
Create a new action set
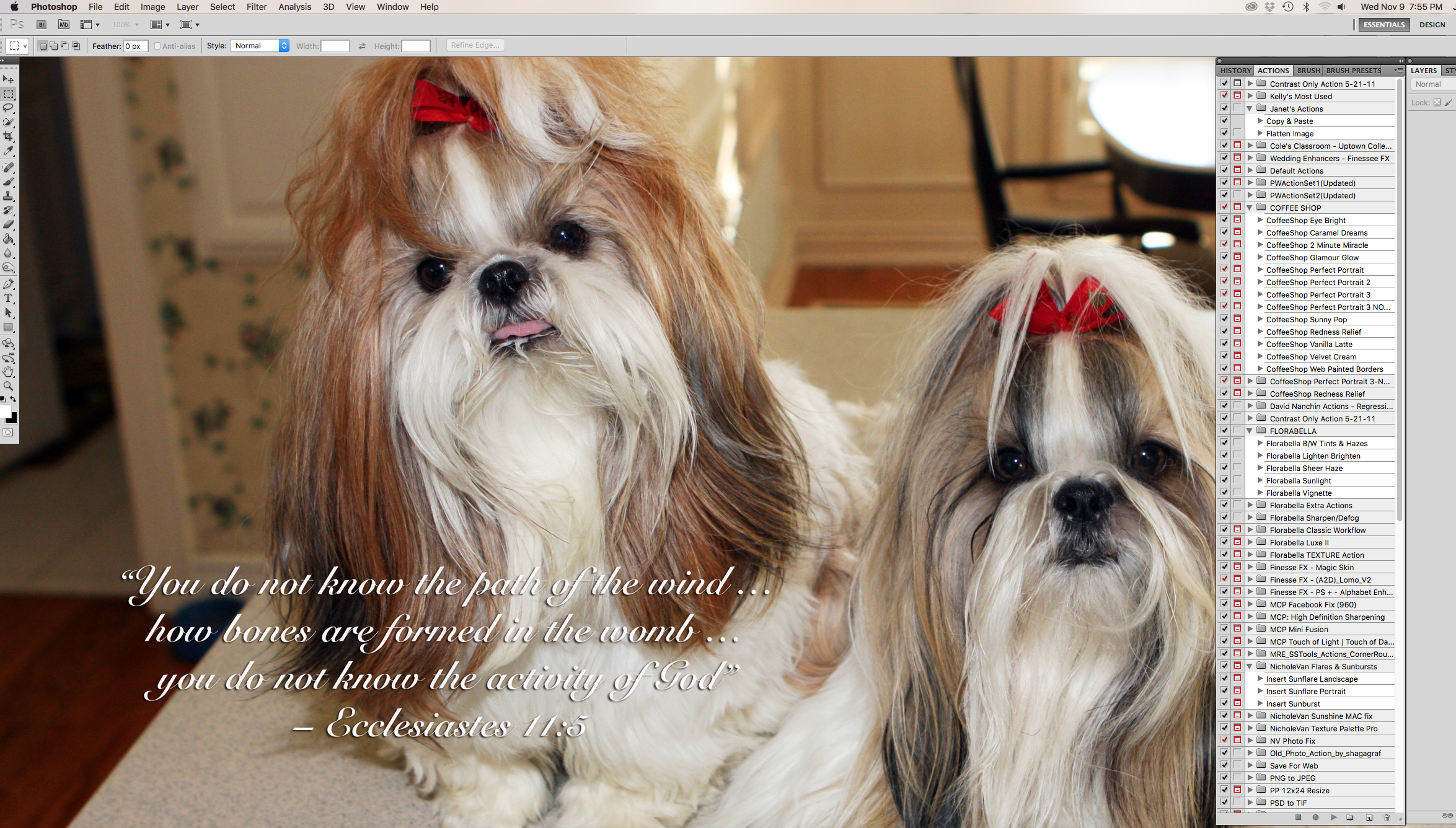click(x=1350, y=817)
